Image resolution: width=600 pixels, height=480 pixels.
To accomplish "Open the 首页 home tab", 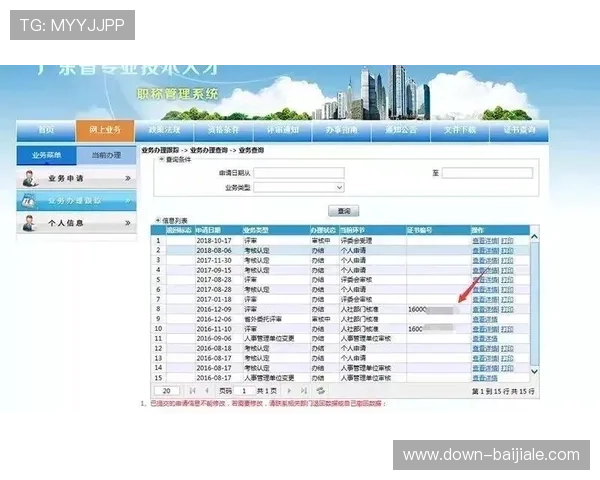I will point(46,130).
